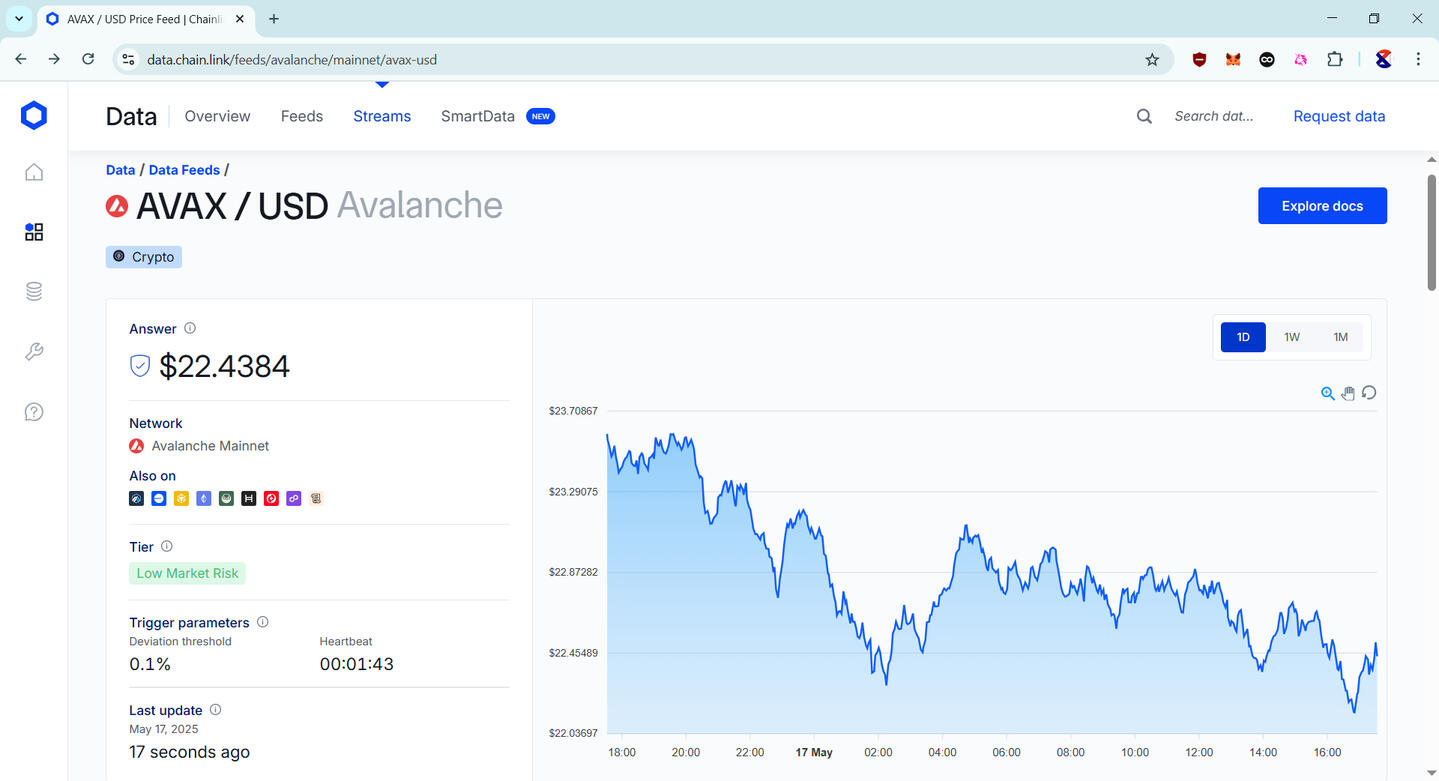
Task: Open the beige scroll icon under Also on
Action: [316, 498]
